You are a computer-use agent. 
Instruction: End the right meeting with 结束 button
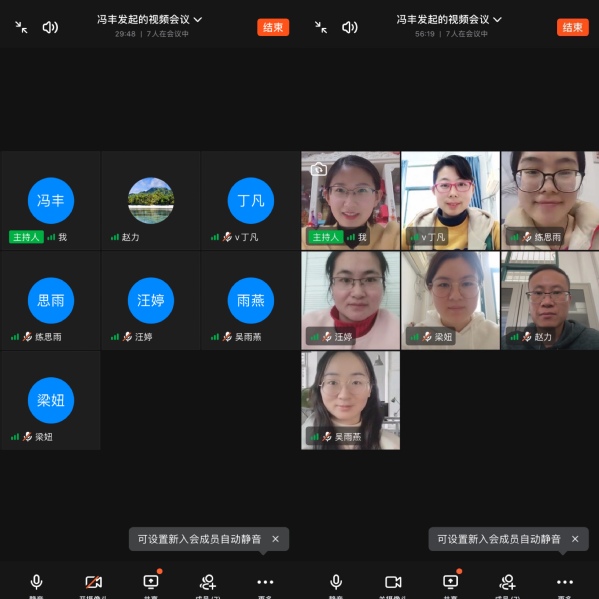pos(572,27)
